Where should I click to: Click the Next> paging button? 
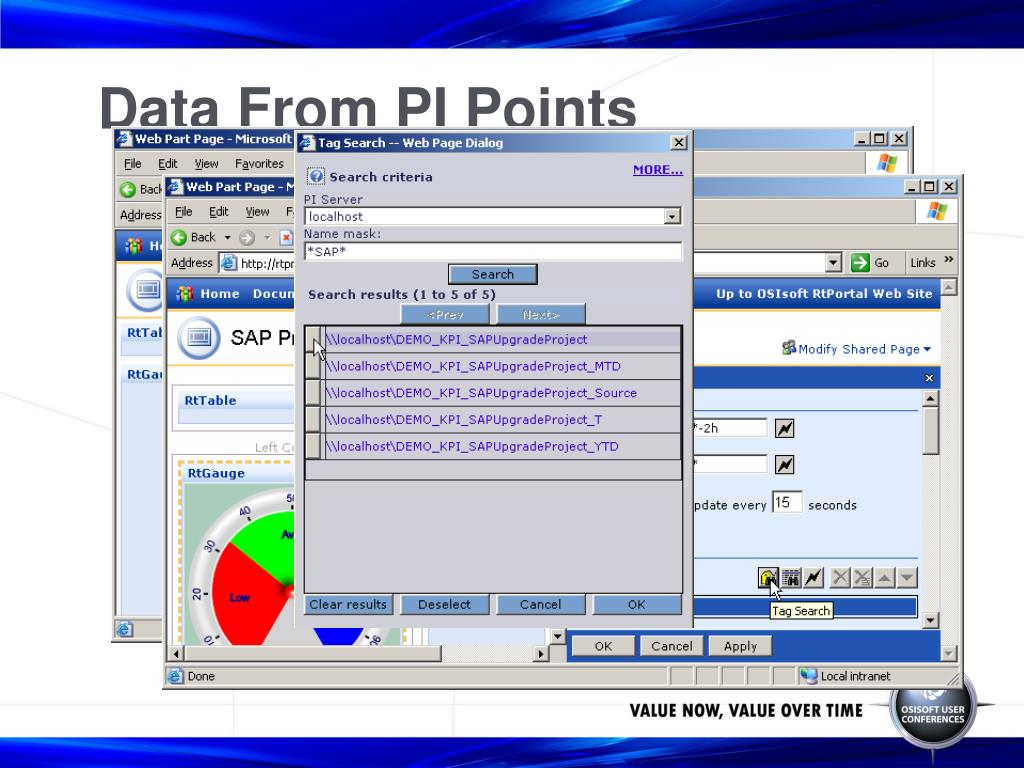(x=541, y=315)
